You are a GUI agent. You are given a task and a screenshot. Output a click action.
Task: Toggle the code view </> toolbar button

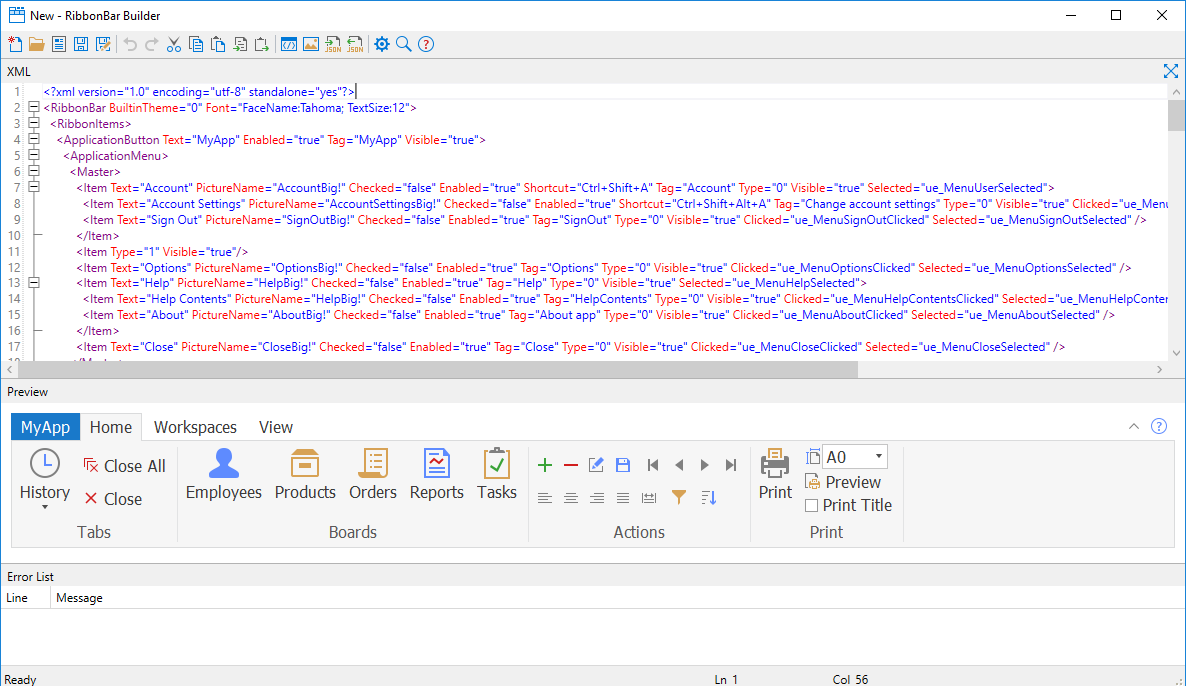(x=289, y=44)
